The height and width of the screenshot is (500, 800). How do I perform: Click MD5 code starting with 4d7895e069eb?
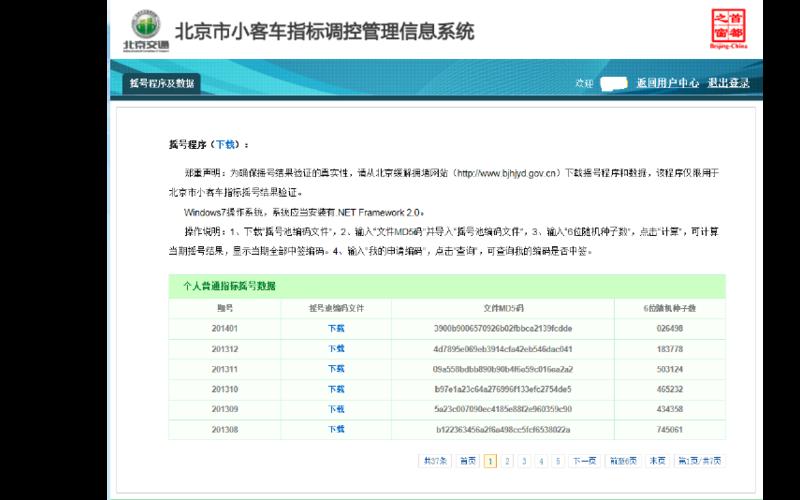click(x=503, y=349)
